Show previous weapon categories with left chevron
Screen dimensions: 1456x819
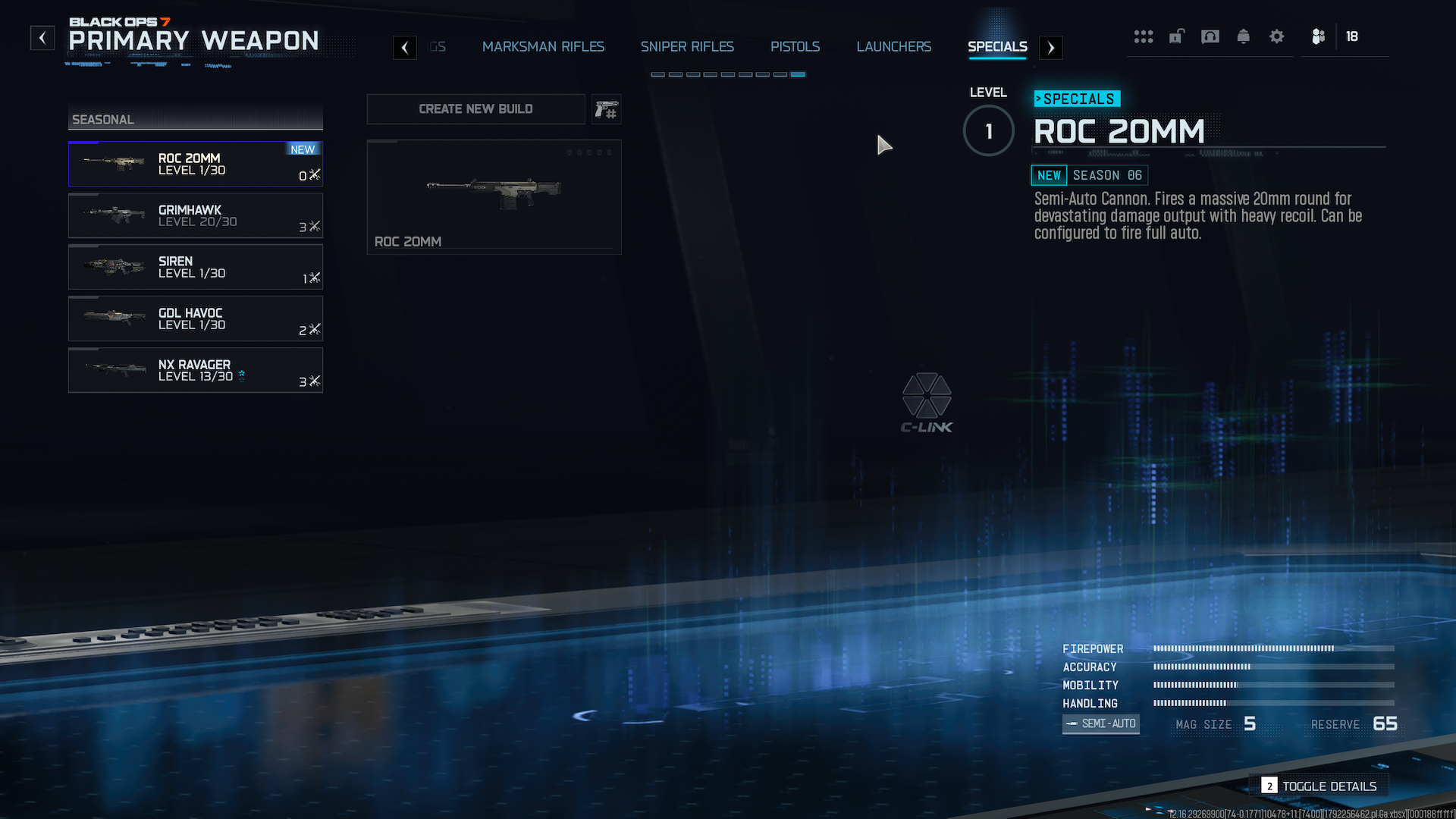point(405,48)
